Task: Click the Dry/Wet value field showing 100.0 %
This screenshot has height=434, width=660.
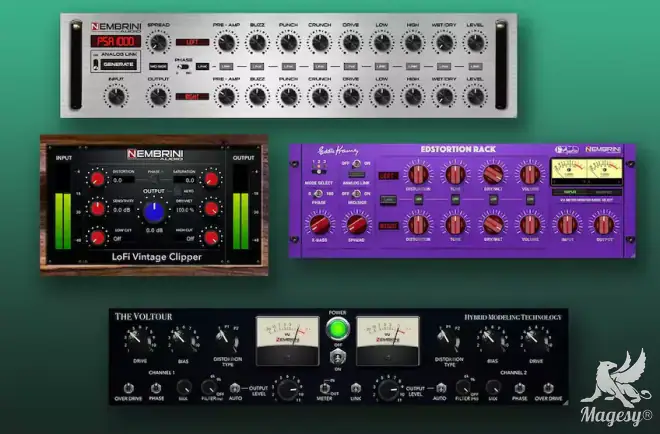Action: point(185,210)
